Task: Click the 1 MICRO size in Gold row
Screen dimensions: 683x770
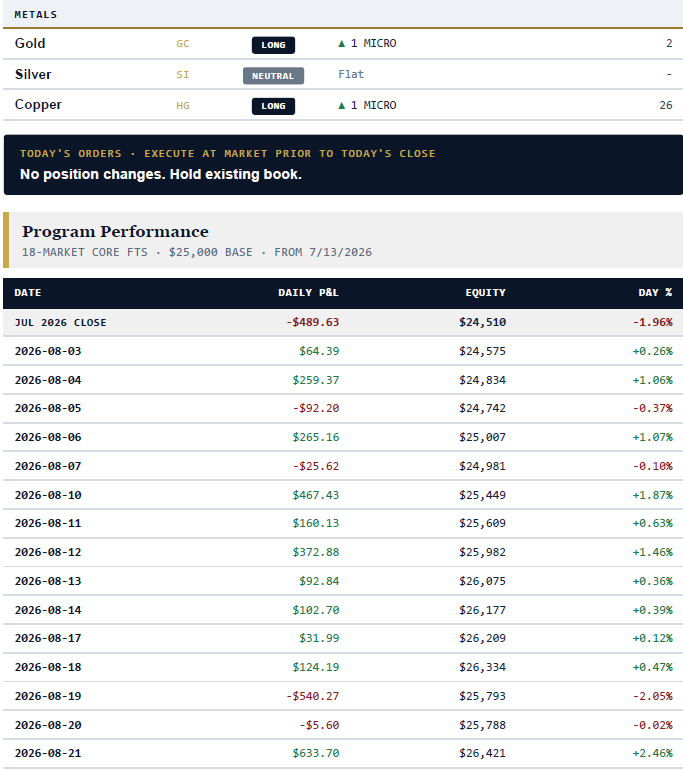Action: (374, 43)
